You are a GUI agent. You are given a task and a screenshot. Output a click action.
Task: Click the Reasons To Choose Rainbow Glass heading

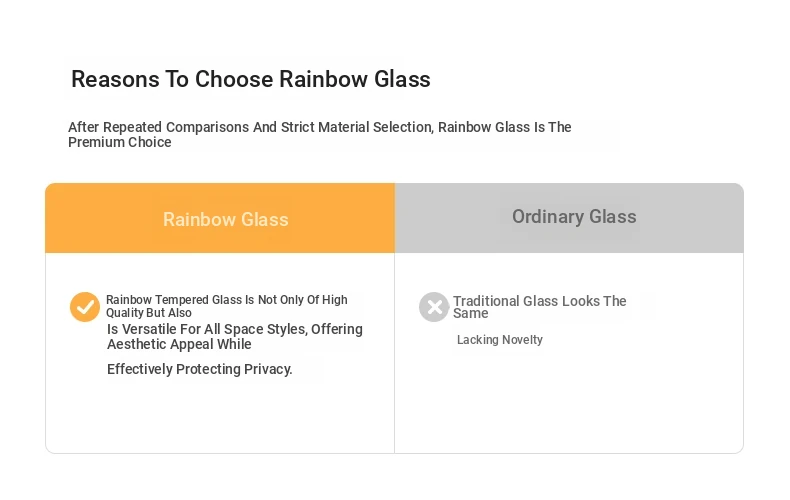point(251,79)
